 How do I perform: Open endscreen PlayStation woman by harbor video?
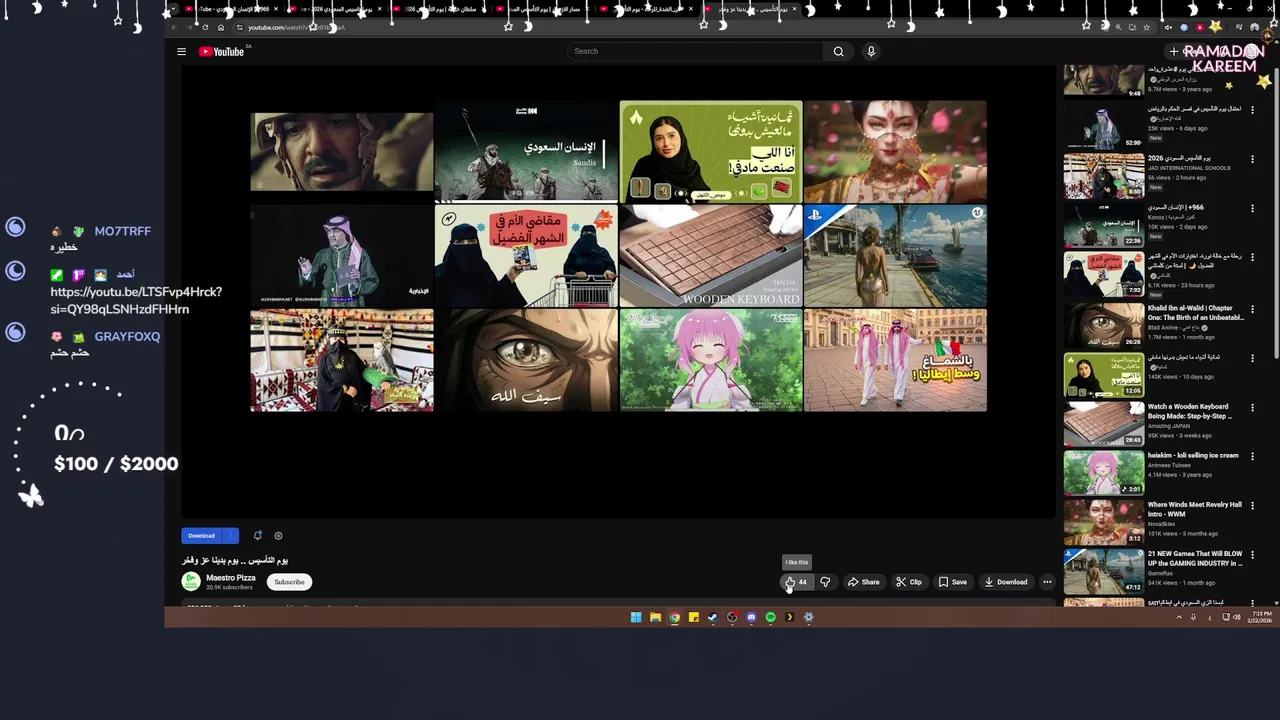[x=895, y=255]
